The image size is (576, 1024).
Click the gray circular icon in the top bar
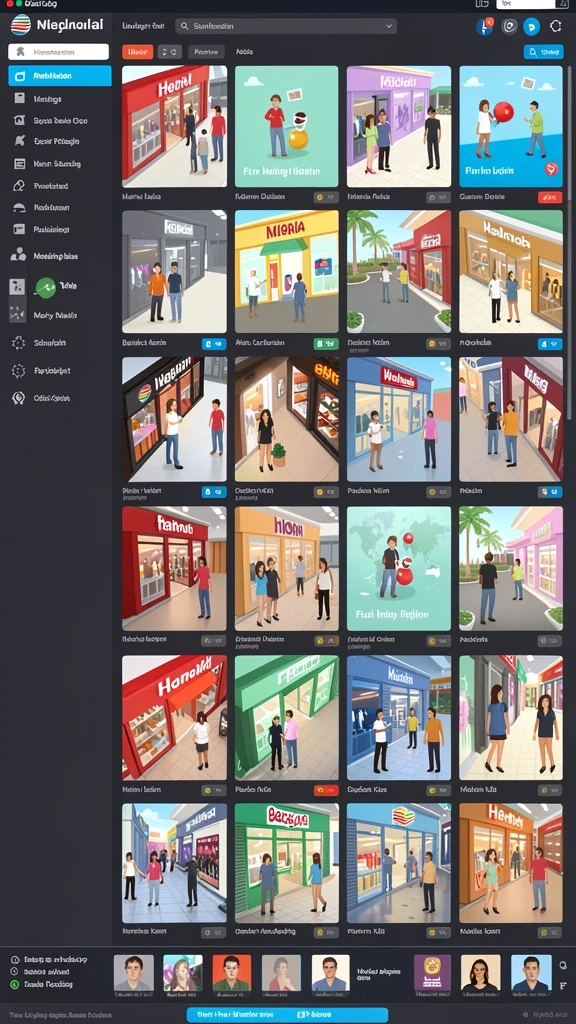[x=509, y=26]
